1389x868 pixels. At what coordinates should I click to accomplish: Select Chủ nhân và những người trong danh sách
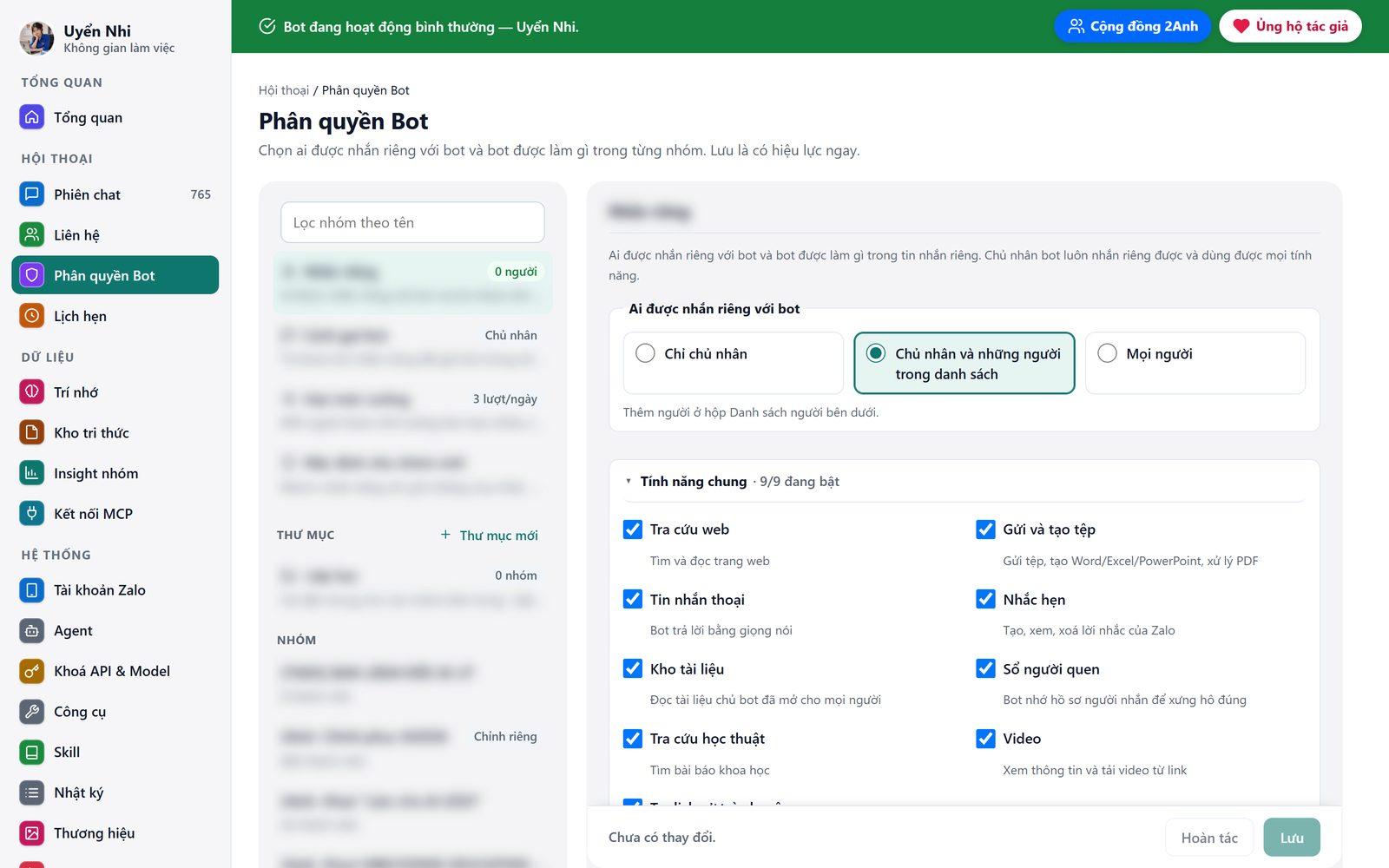click(x=964, y=363)
